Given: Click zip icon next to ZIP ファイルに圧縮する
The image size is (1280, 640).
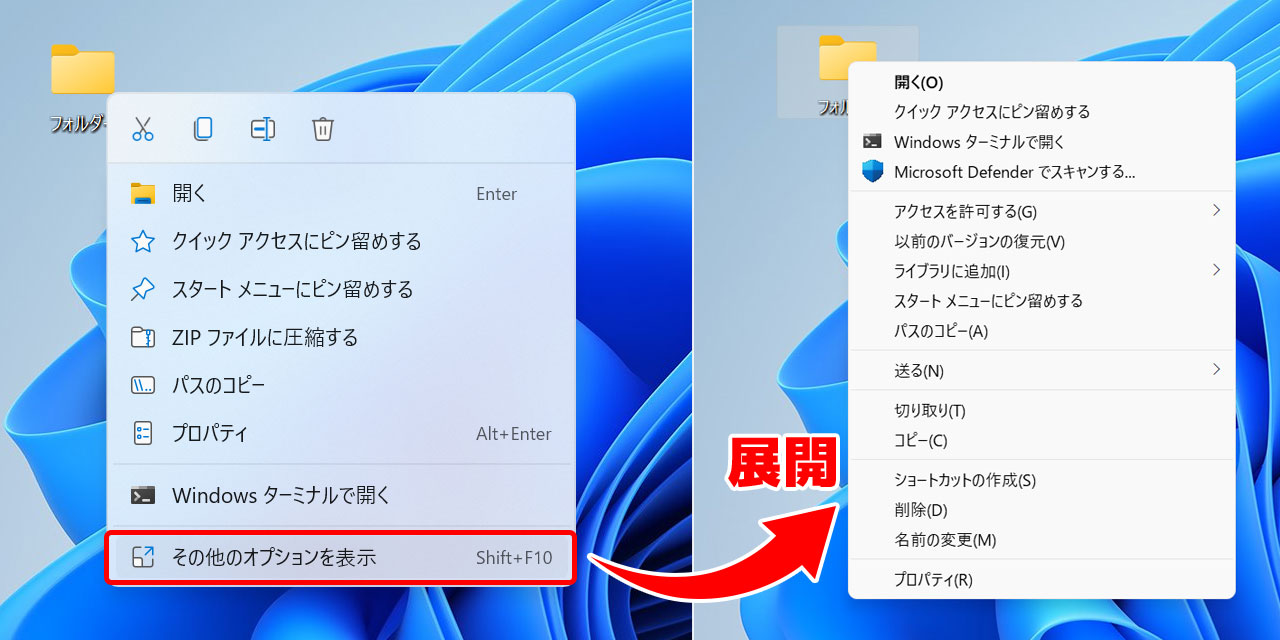Looking at the screenshot, I should click(x=143, y=338).
